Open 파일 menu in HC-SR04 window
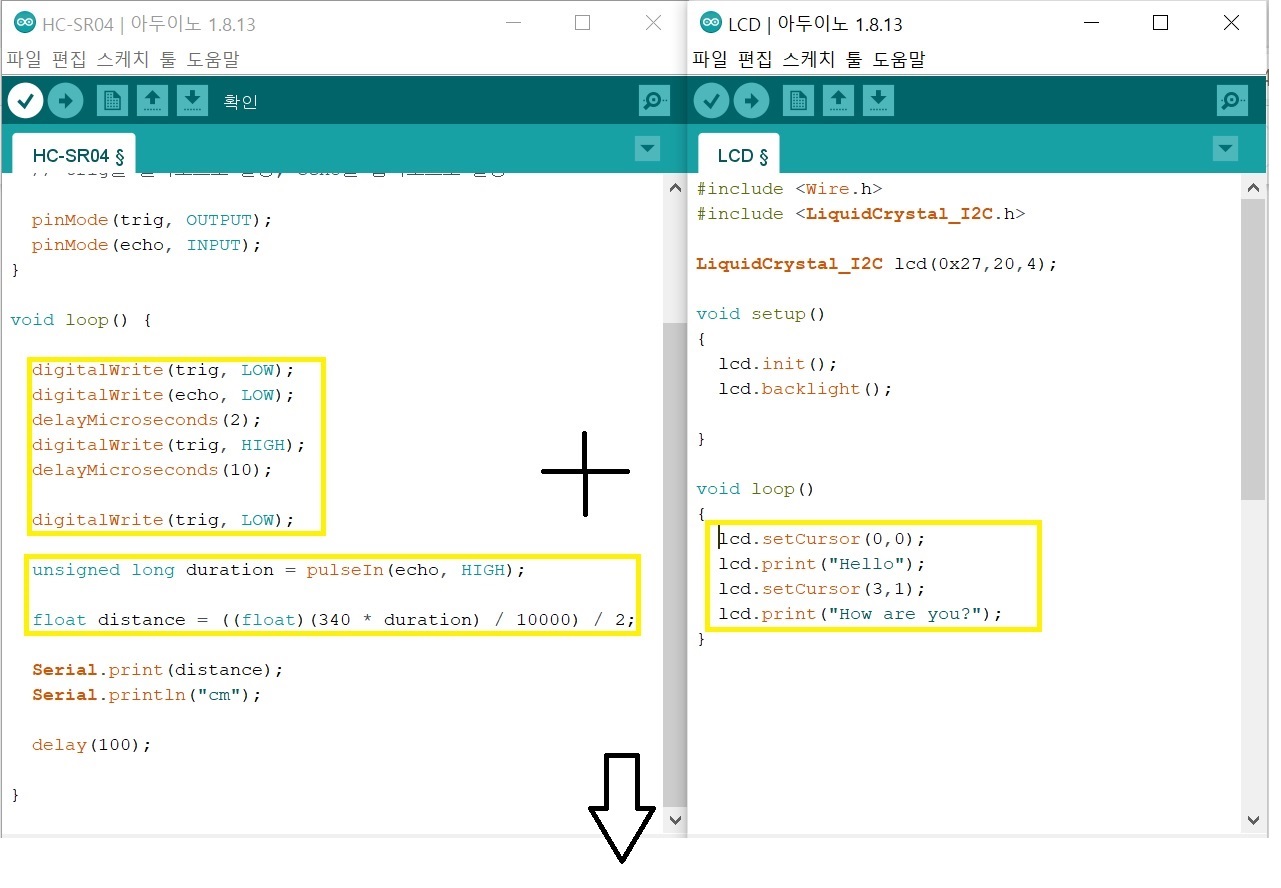 pos(24,60)
